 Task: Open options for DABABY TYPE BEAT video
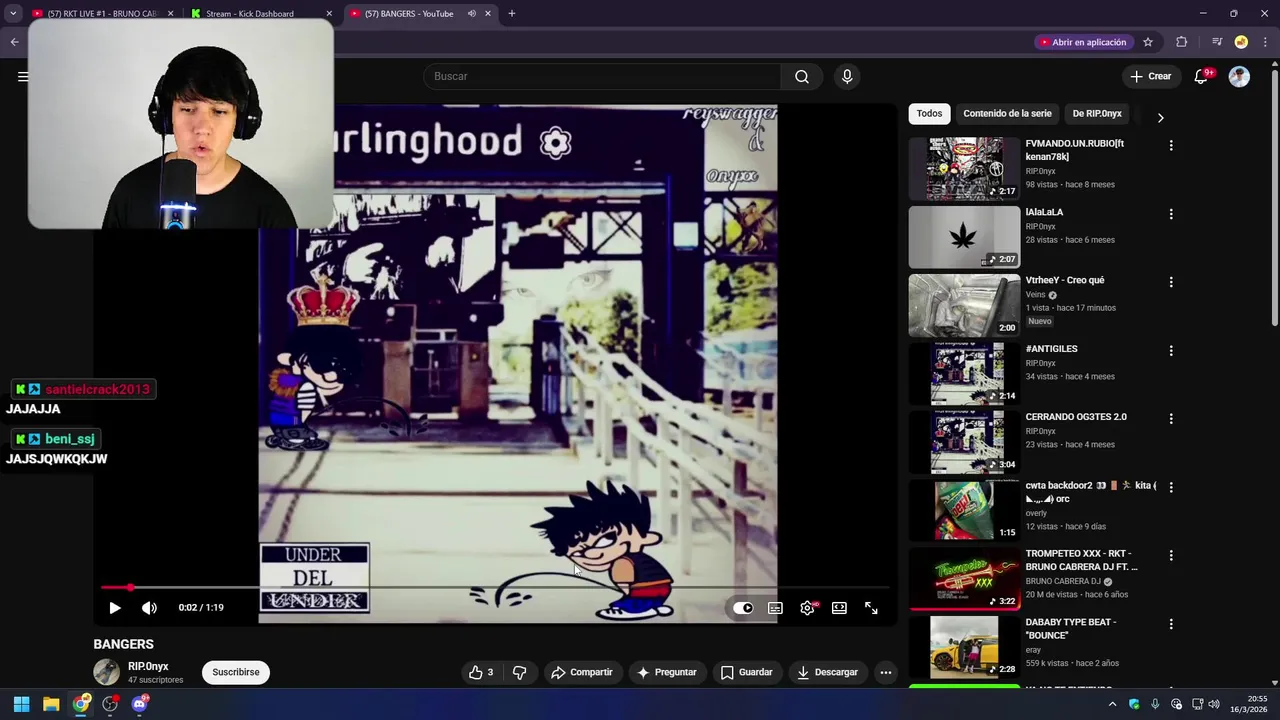tap(1171, 624)
